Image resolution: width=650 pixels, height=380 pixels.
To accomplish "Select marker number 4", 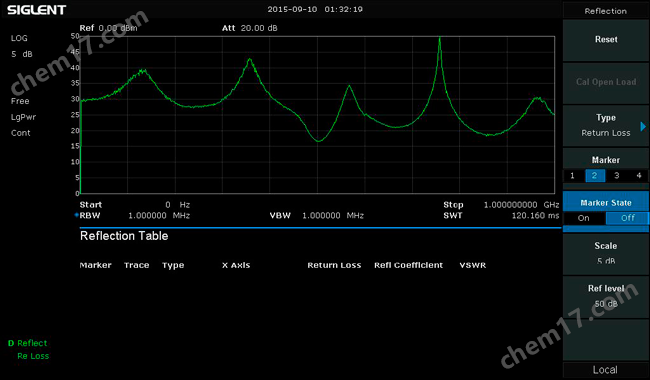I will [639, 176].
